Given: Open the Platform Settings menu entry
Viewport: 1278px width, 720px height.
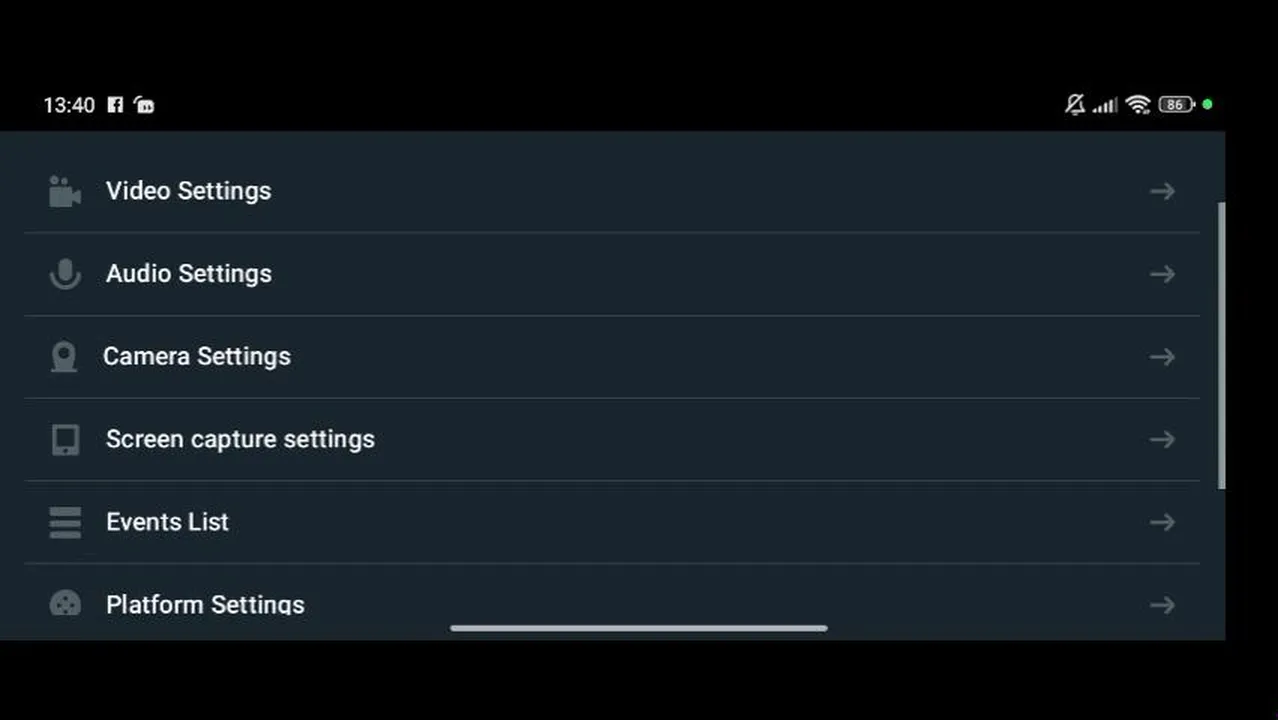Looking at the screenshot, I should click(612, 602).
